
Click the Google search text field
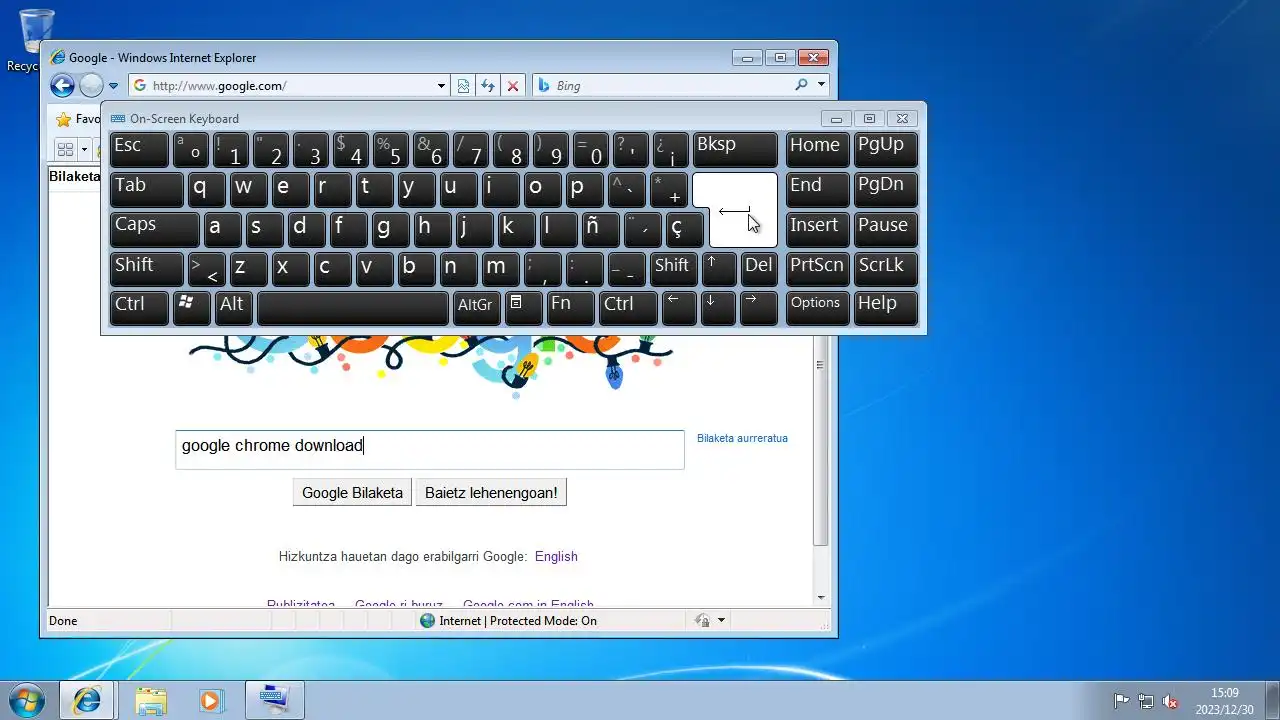pyautogui.click(x=430, y=450)
